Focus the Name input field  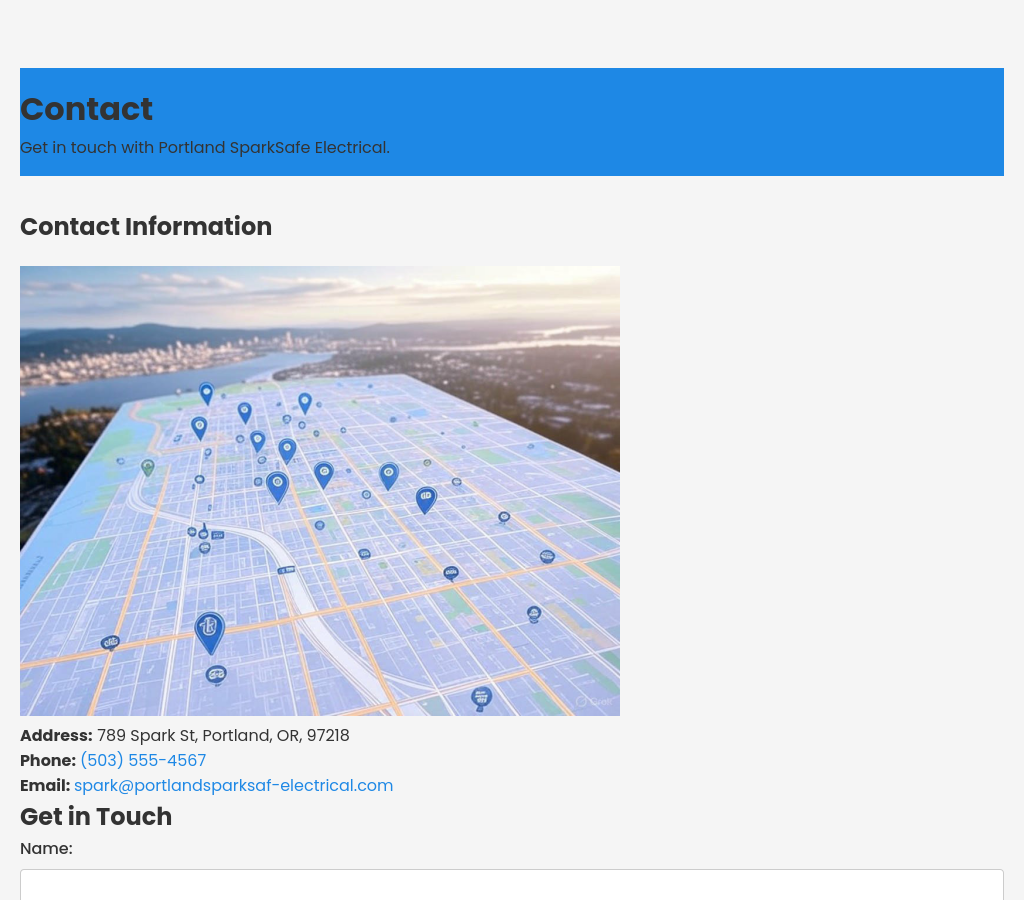(512, 885)
